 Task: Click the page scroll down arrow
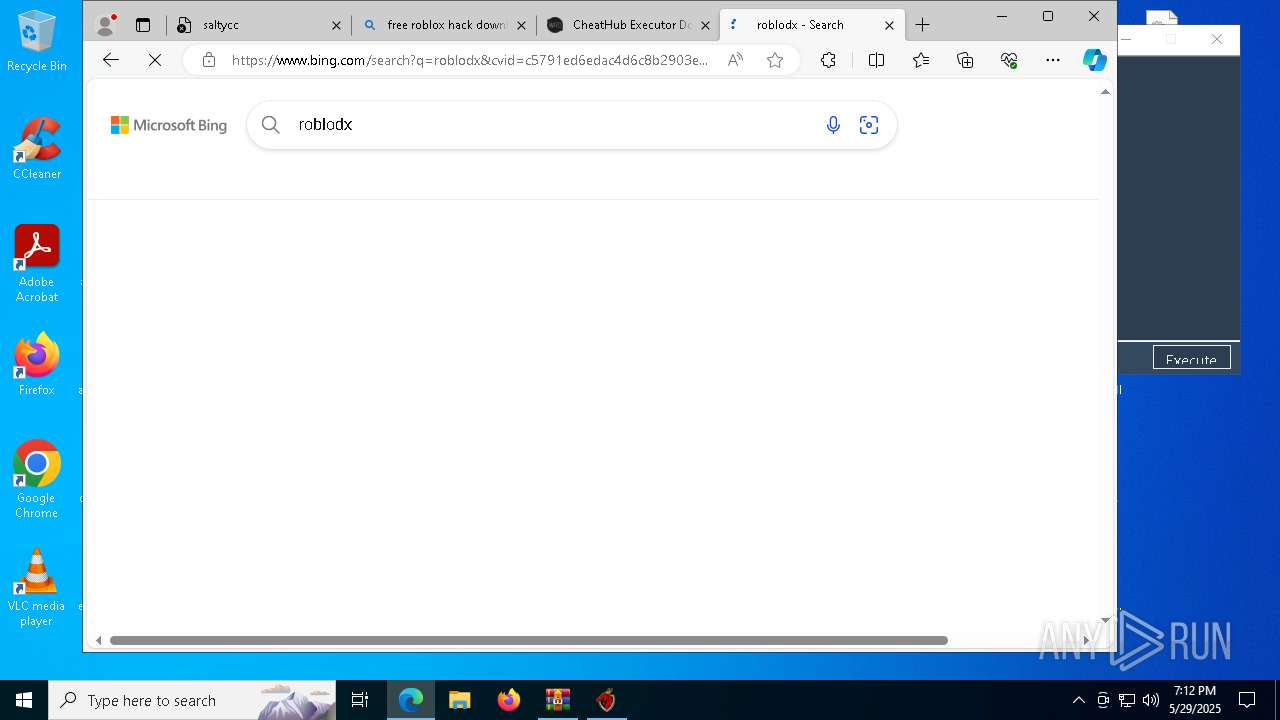pos(1105,620)
